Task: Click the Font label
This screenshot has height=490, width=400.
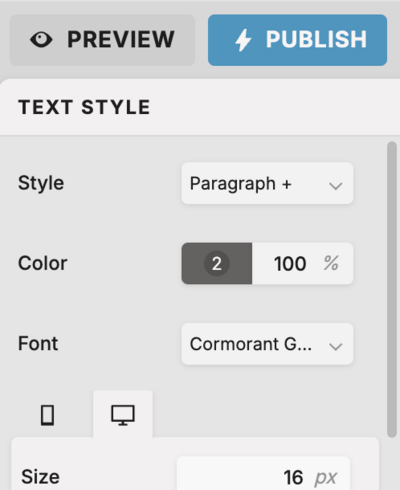Action: [x=38, y=344]
